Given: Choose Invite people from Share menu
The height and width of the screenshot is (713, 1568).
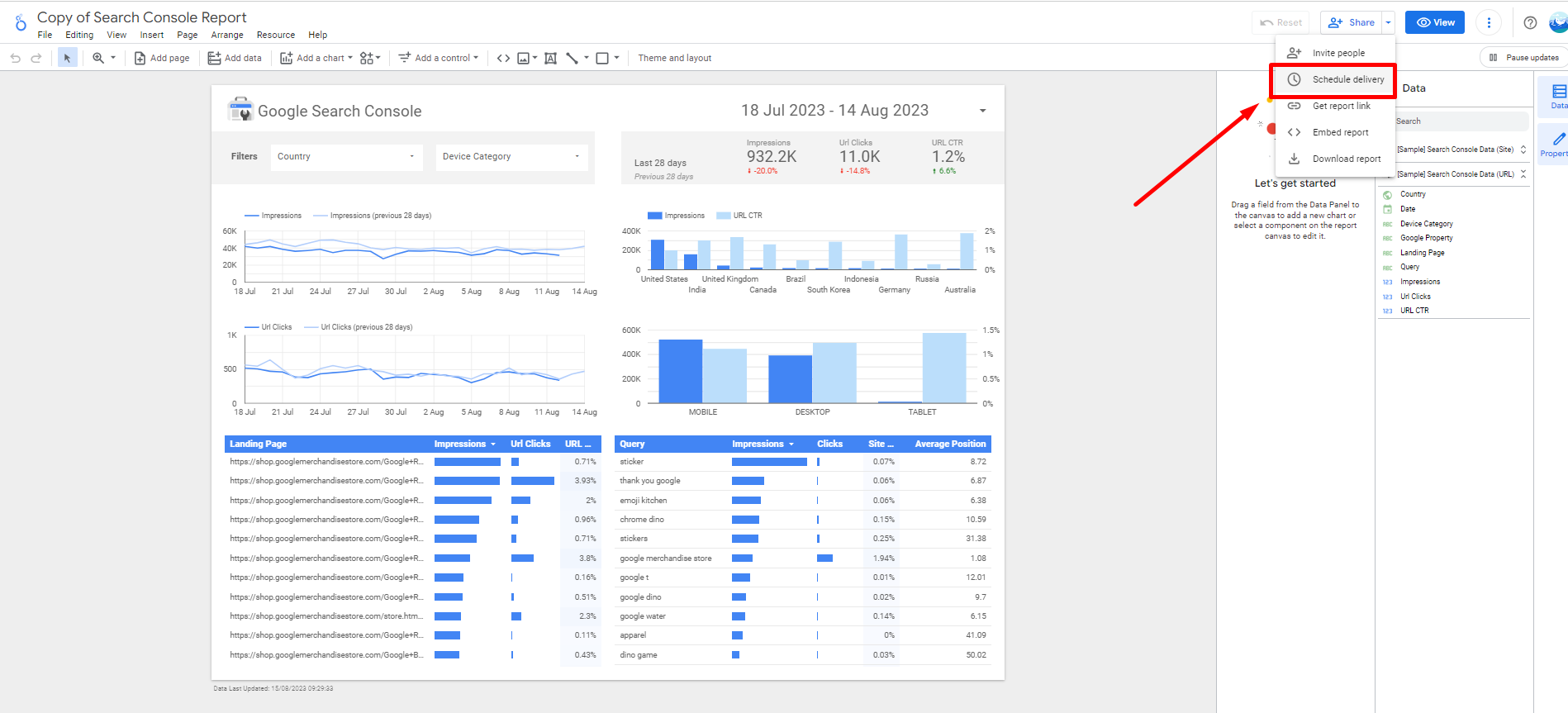Looking at the screenshot, I should click(1335, 53).
